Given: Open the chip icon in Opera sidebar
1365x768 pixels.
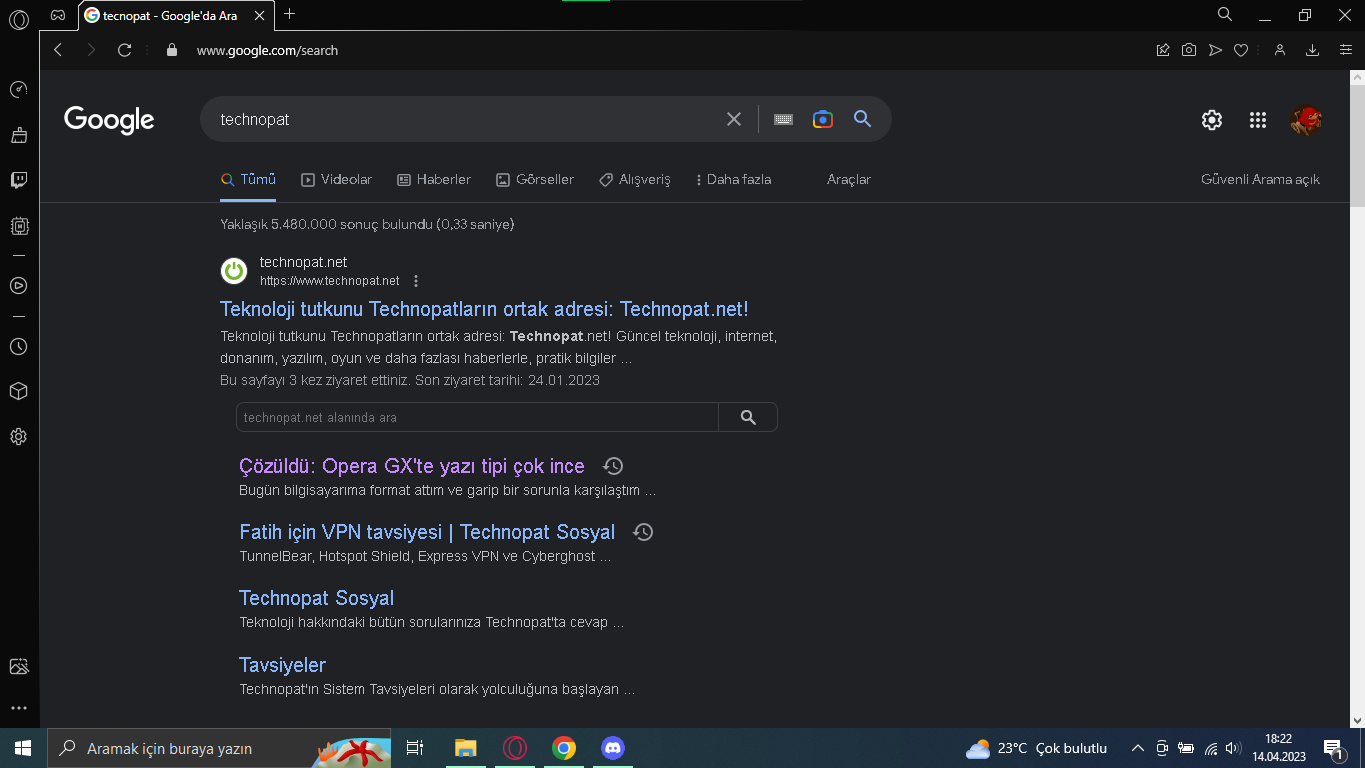Looking at the screenshot, I should 18,226.
